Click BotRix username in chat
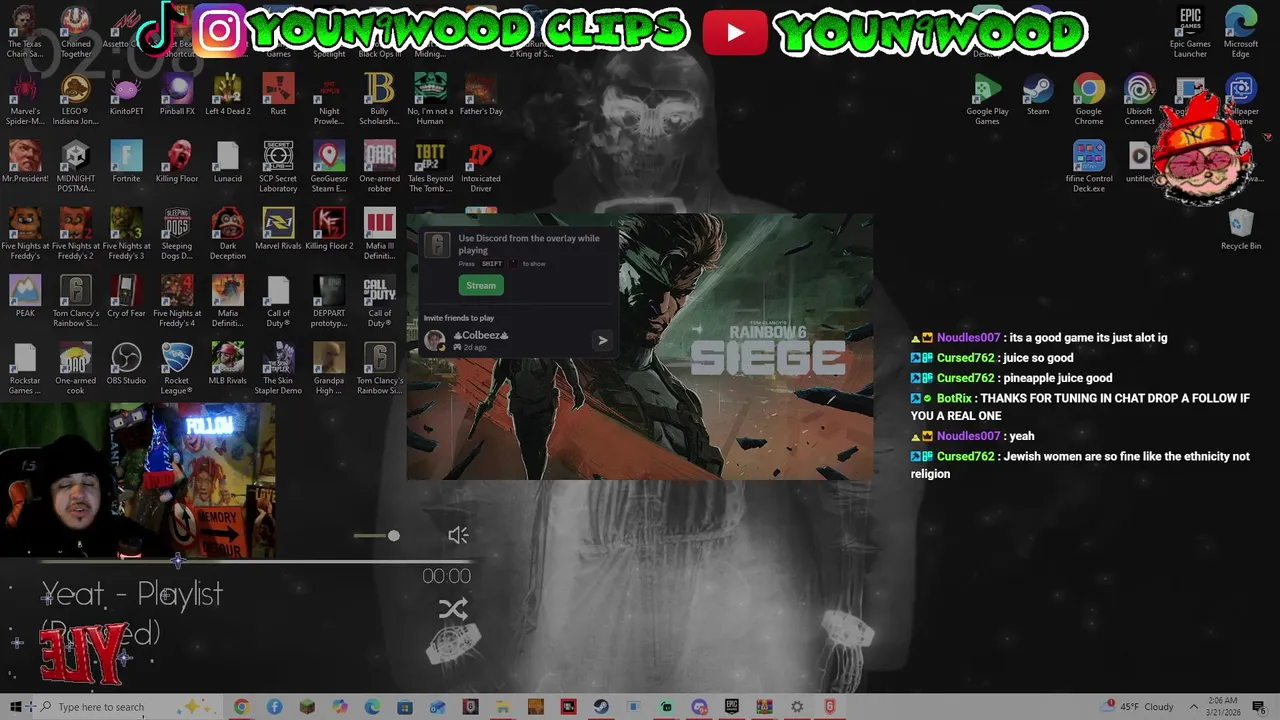The image size is (1280, 720). (x=954, y=398)
